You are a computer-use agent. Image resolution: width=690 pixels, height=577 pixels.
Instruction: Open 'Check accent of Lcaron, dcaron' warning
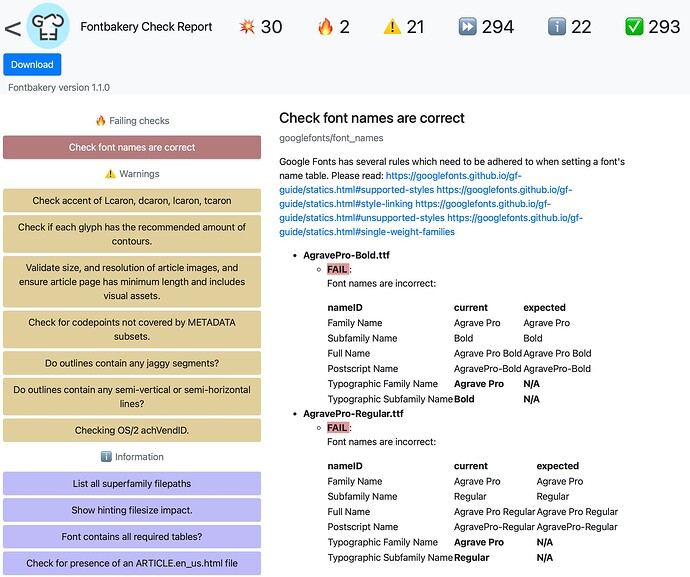[x=132, y=200]
